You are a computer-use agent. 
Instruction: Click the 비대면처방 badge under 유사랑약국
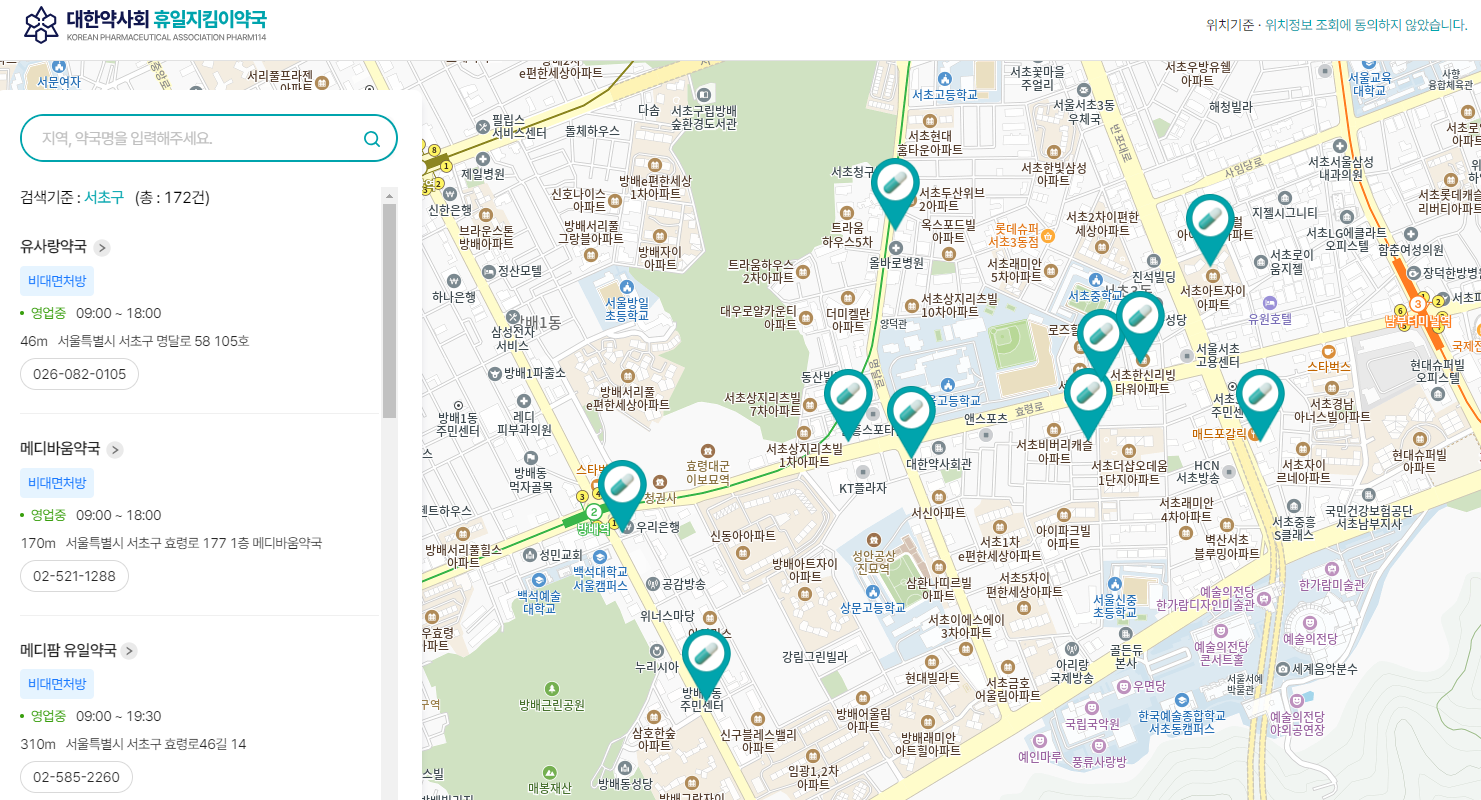(56, 280)
